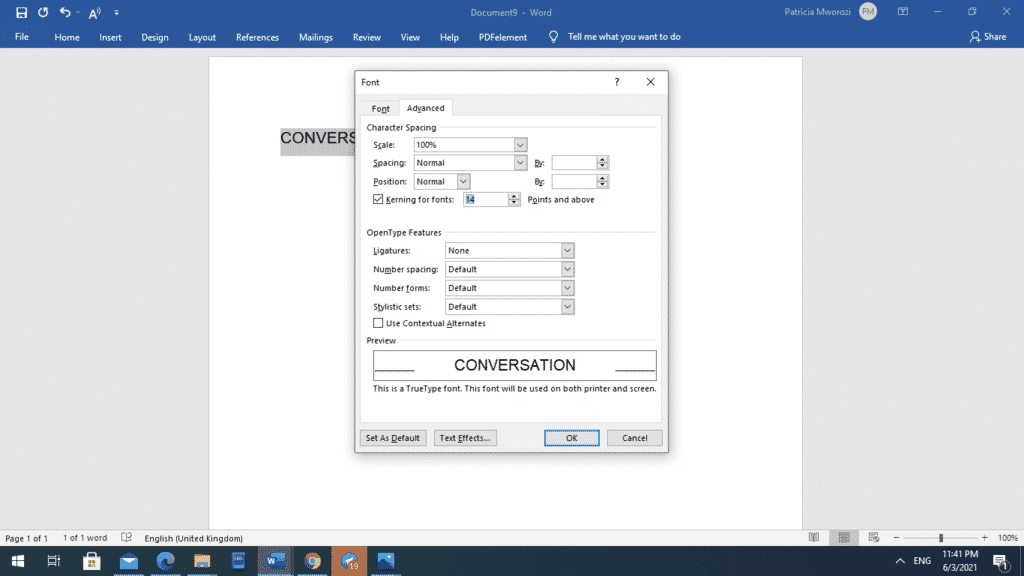Screen dimensions: 1024x576
Task: Switch to Read Mode in the status bar
Action: coord(815,537)
